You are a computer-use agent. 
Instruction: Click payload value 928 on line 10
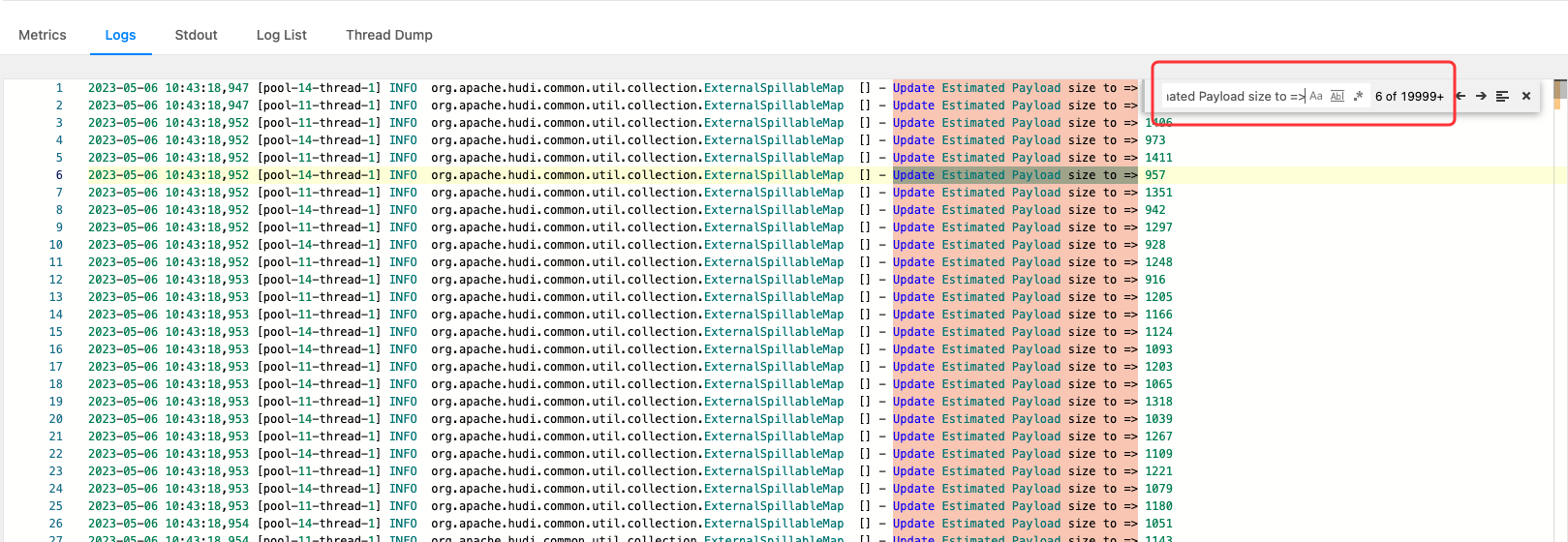pyautogui.click(x=1155, y=245)
